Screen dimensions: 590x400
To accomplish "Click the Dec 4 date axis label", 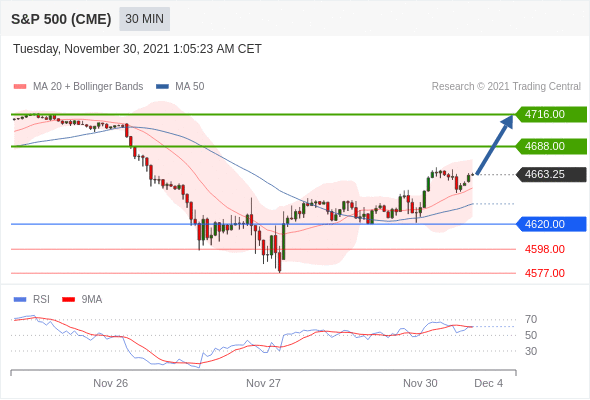I will point(488,383).
